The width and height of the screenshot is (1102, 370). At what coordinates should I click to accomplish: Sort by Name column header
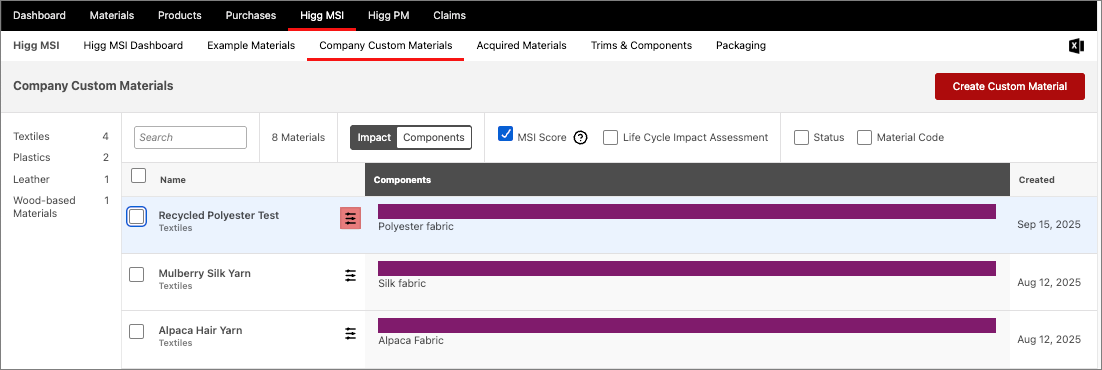tap(173, 180)
